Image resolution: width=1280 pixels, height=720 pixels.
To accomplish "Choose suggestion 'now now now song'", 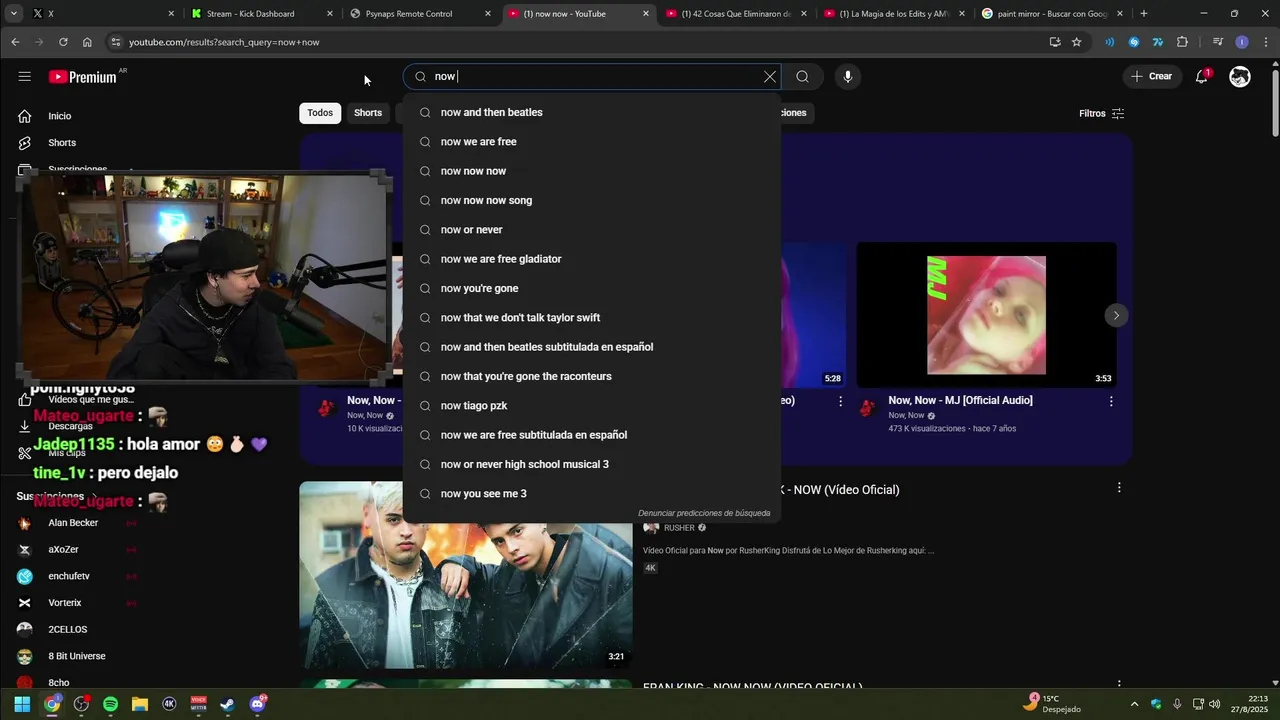I will 591,200.
